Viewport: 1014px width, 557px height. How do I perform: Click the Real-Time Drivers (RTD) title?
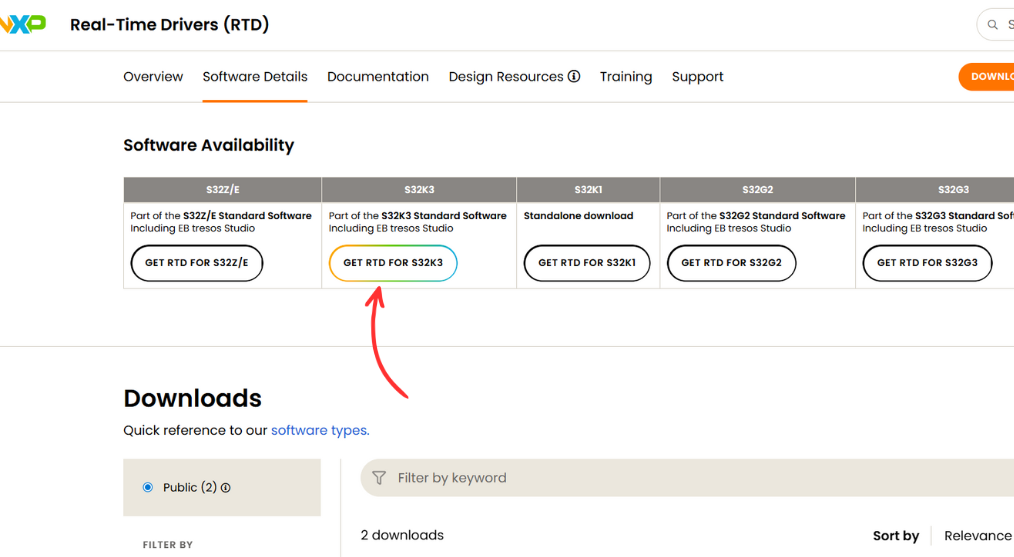pos(169,25)
